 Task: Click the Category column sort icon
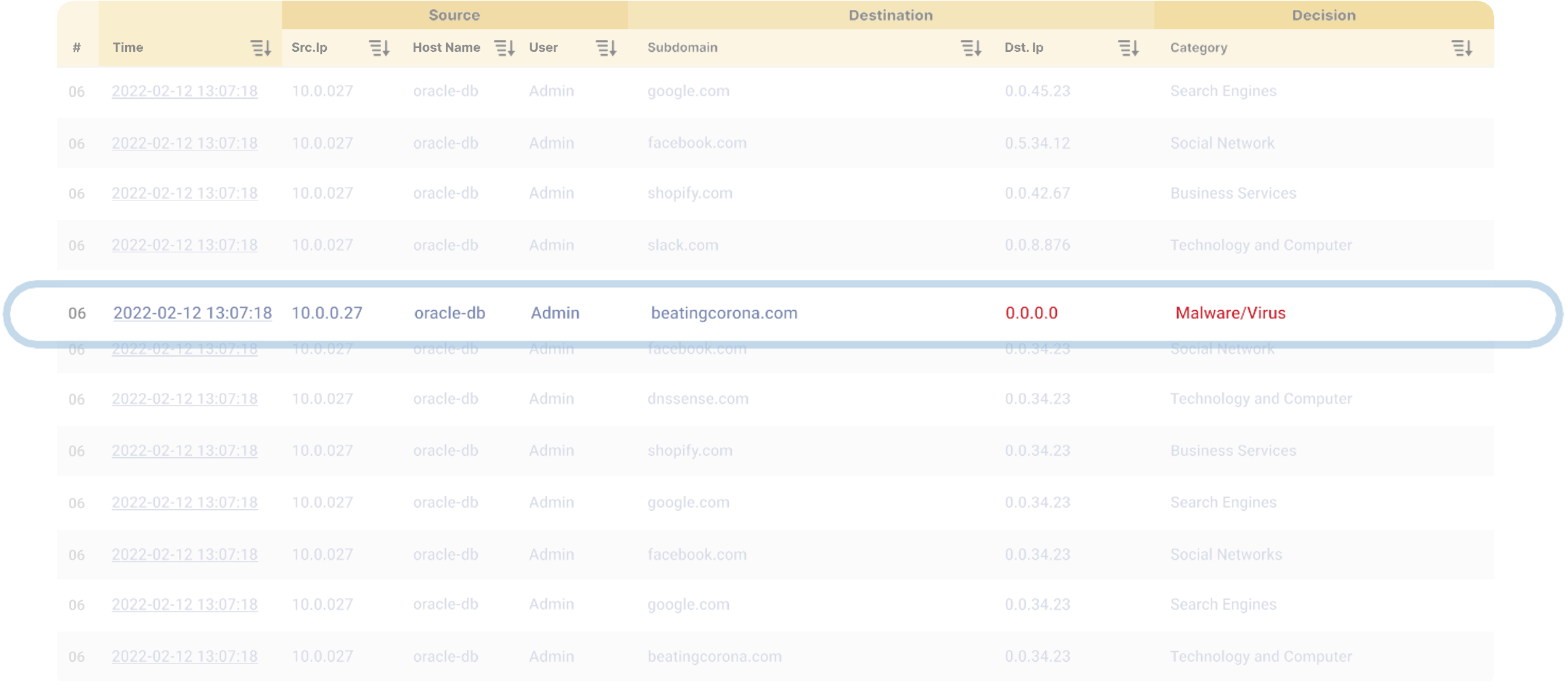pyautogui.click(x=1462, y=47)
